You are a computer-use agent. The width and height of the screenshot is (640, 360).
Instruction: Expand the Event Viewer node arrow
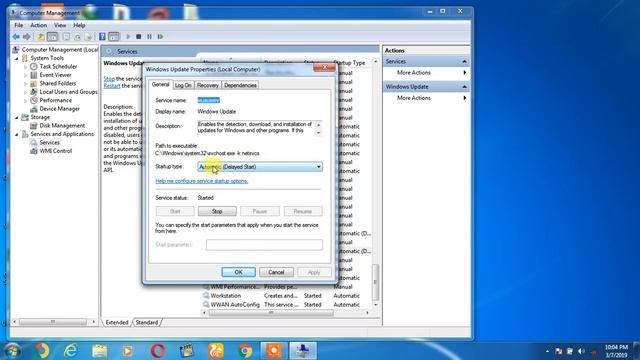click(x=26, y=75)
